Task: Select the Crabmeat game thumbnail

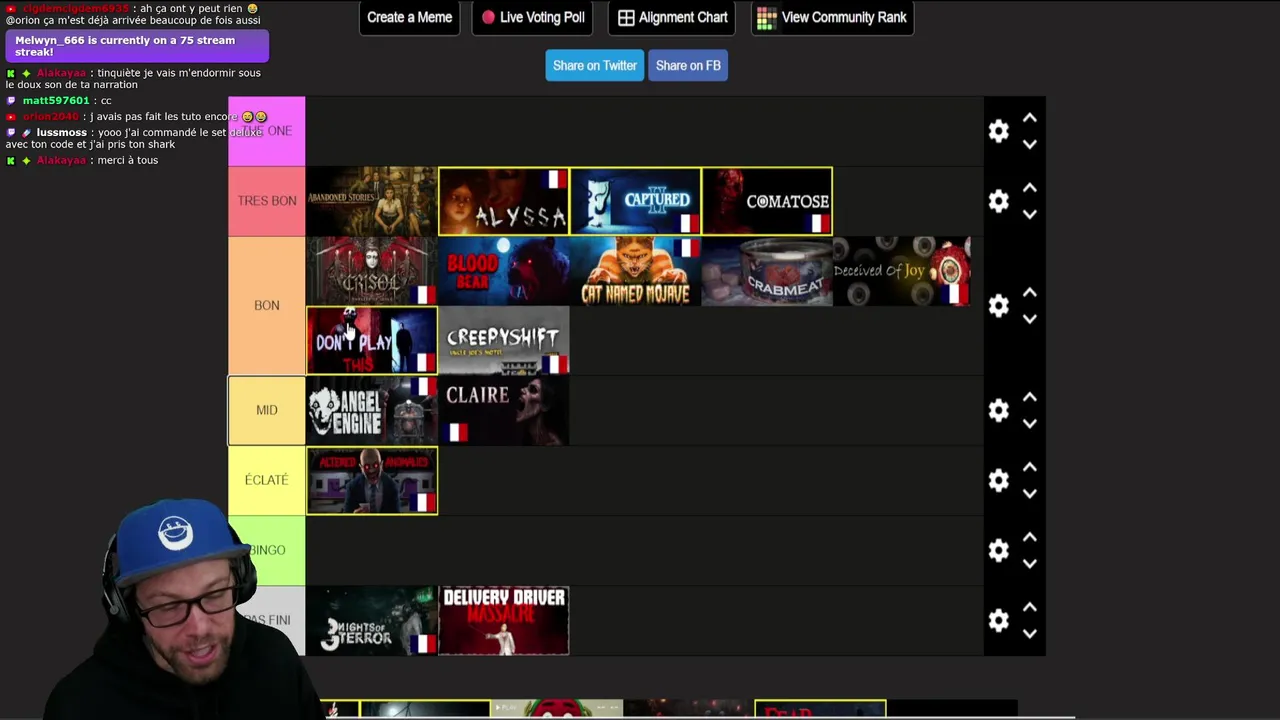Action: (x=768, y=271)
